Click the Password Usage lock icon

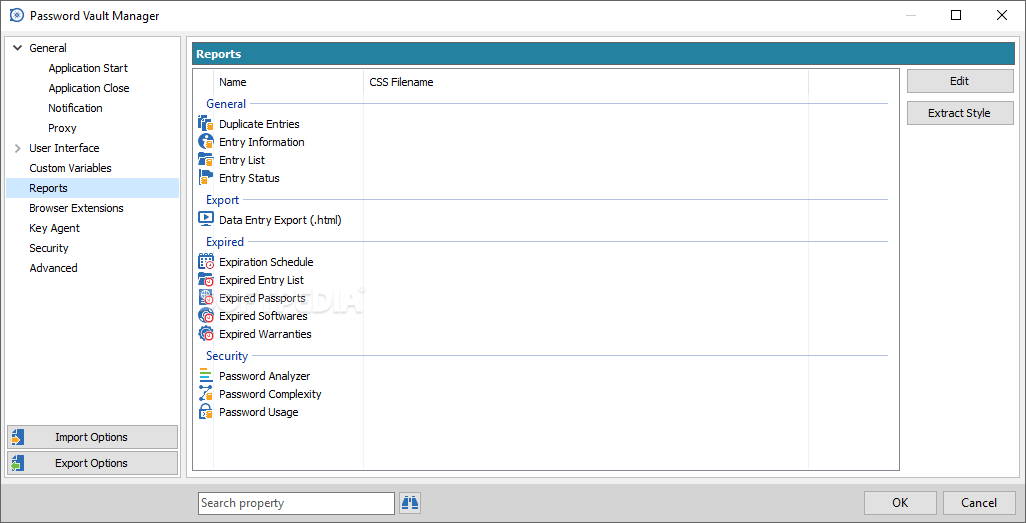(x=205, y=412)
